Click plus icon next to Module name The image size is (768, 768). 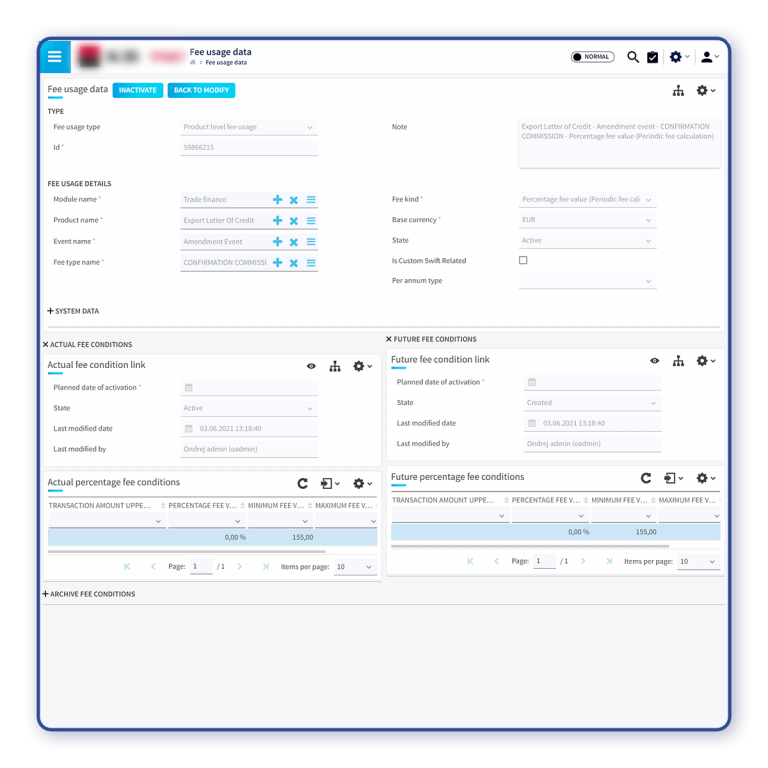click(x=278, y=200)
